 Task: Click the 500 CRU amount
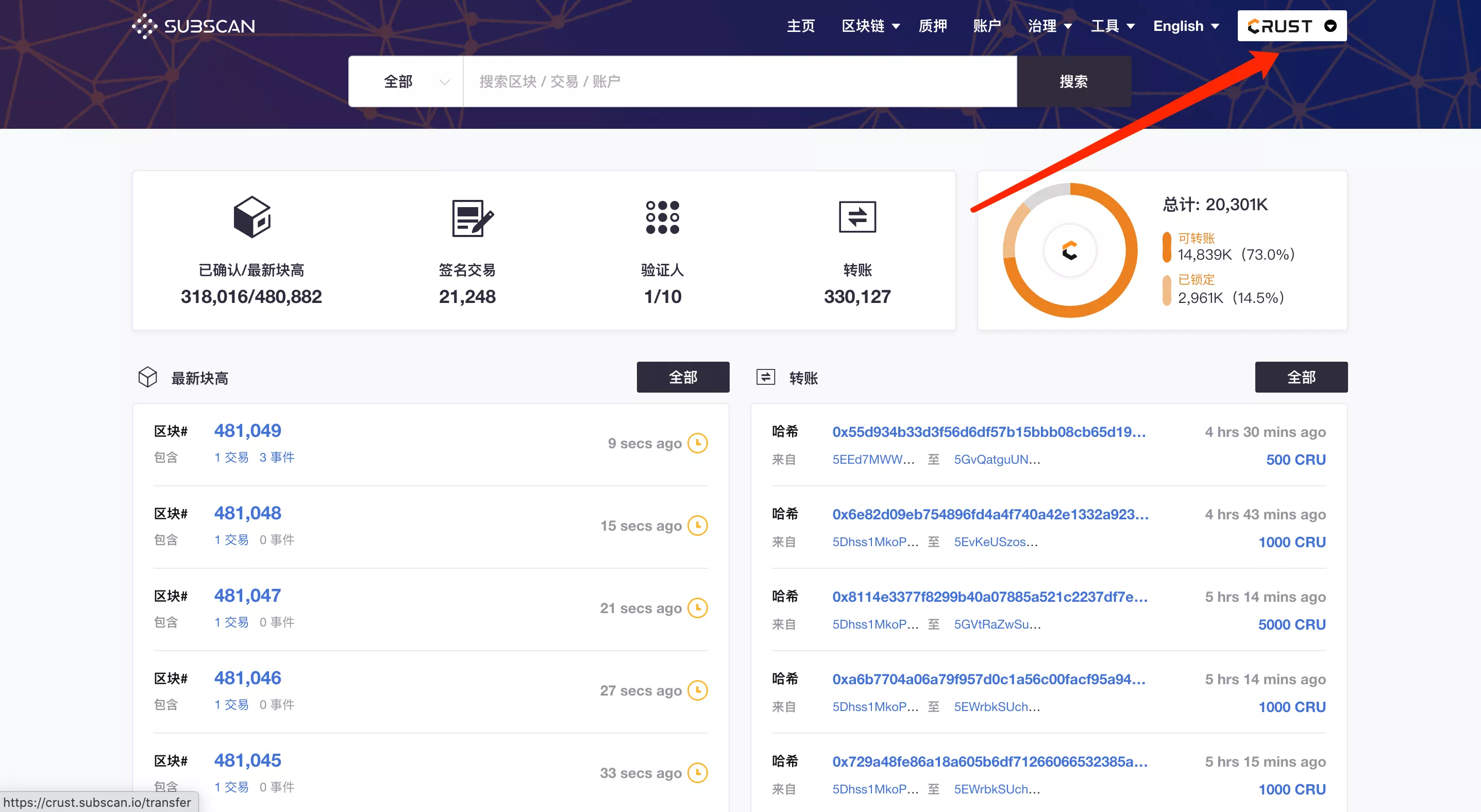pos(1295,459)
